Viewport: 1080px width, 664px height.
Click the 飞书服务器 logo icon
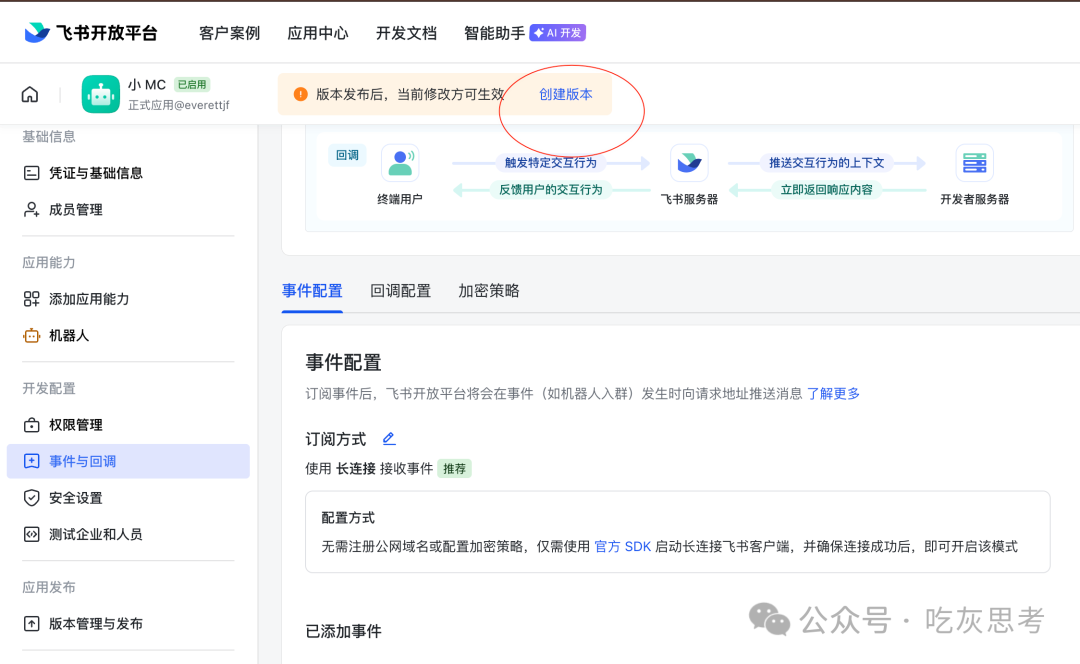click(689, 163)
